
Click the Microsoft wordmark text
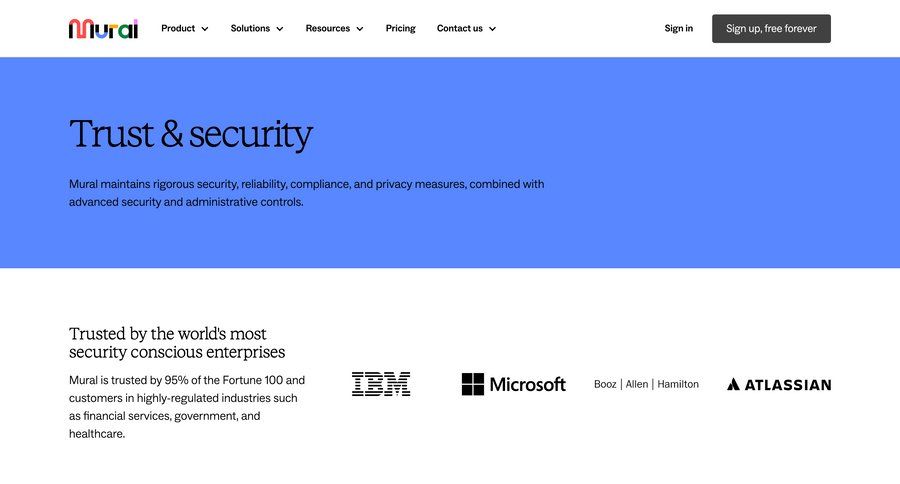(x=528, y=384)
